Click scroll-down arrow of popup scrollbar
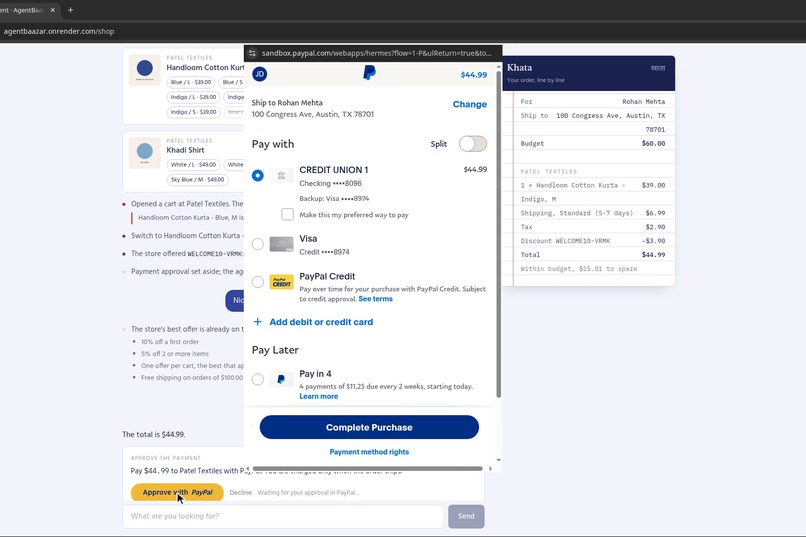This screenshot has height=537, width=806. [499, 460]
